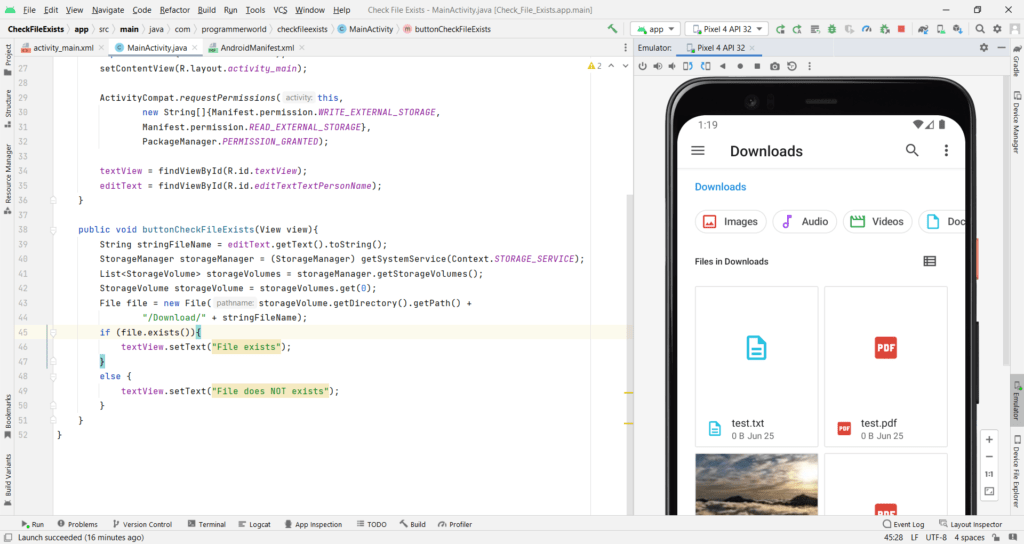Viewport: 1024px width, 544px height.
Task: Open the Device Manager side panel
Action: [1017, 122]
